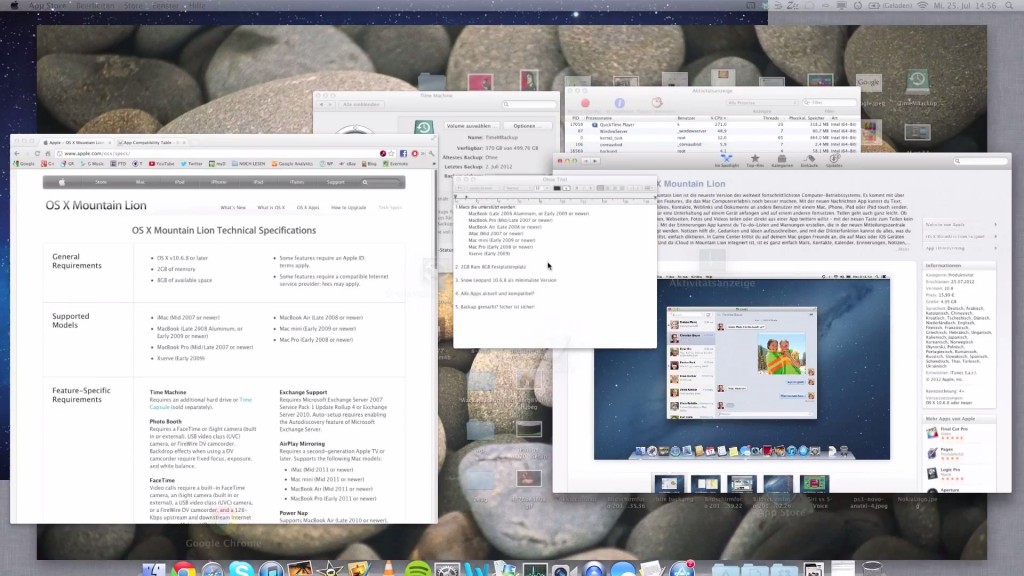Click the Time Machine search field
Image resolution: width=1024 pixels, height=576 pixels.
530,104
